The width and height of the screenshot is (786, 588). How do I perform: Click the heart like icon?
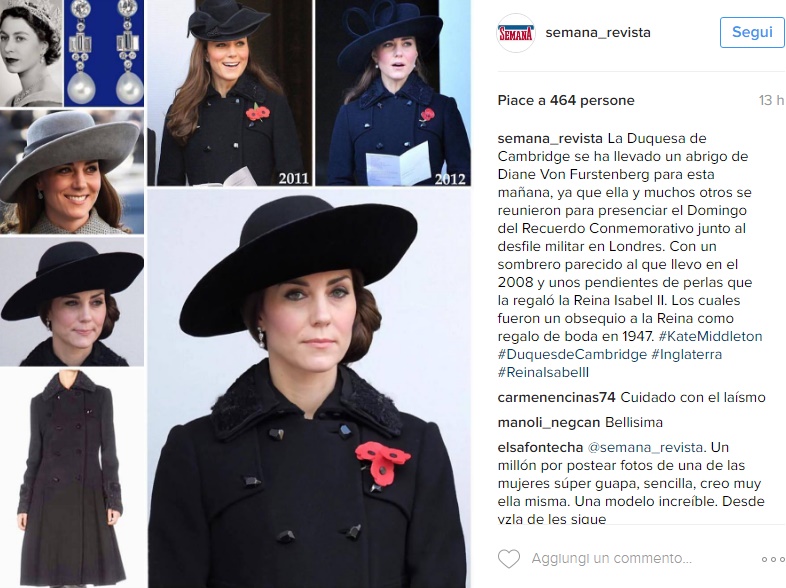pos(509,558)
